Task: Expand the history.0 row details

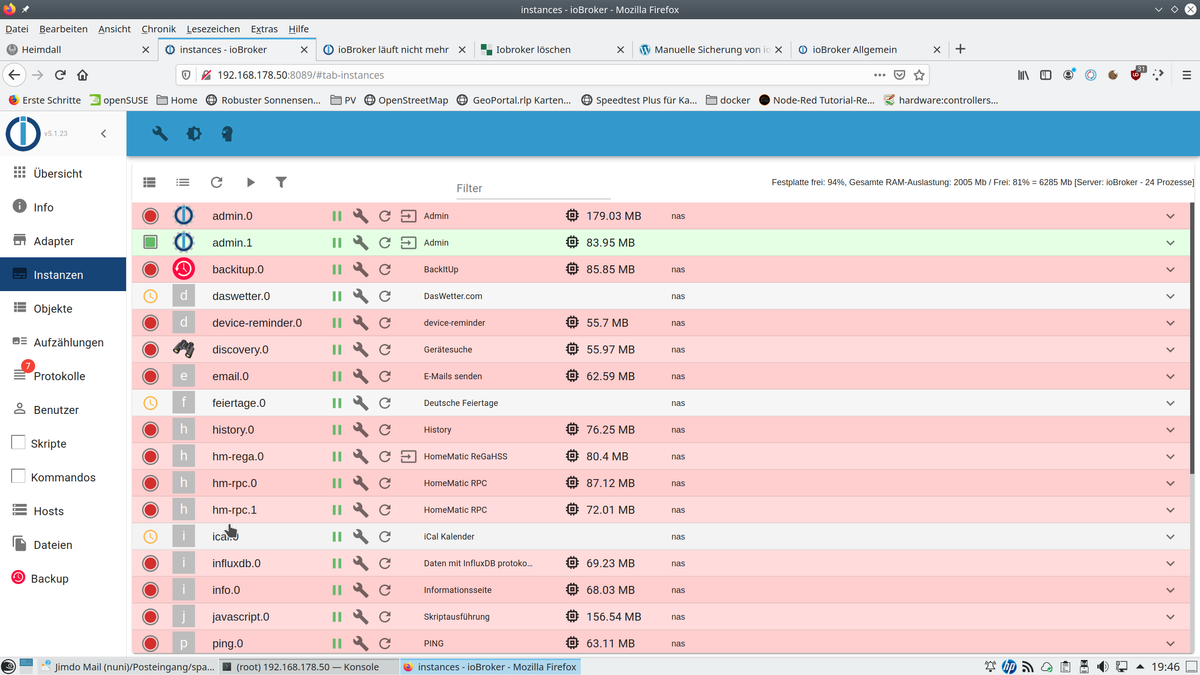Action: tap(1170, 430)
